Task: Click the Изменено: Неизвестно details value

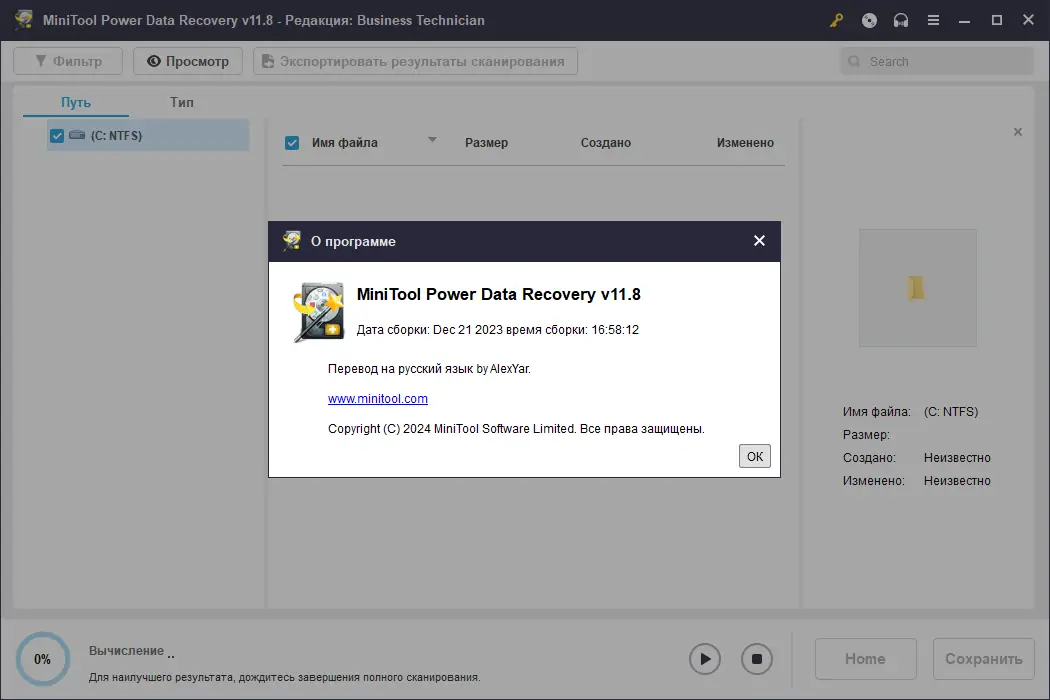Action: point(957,480)
